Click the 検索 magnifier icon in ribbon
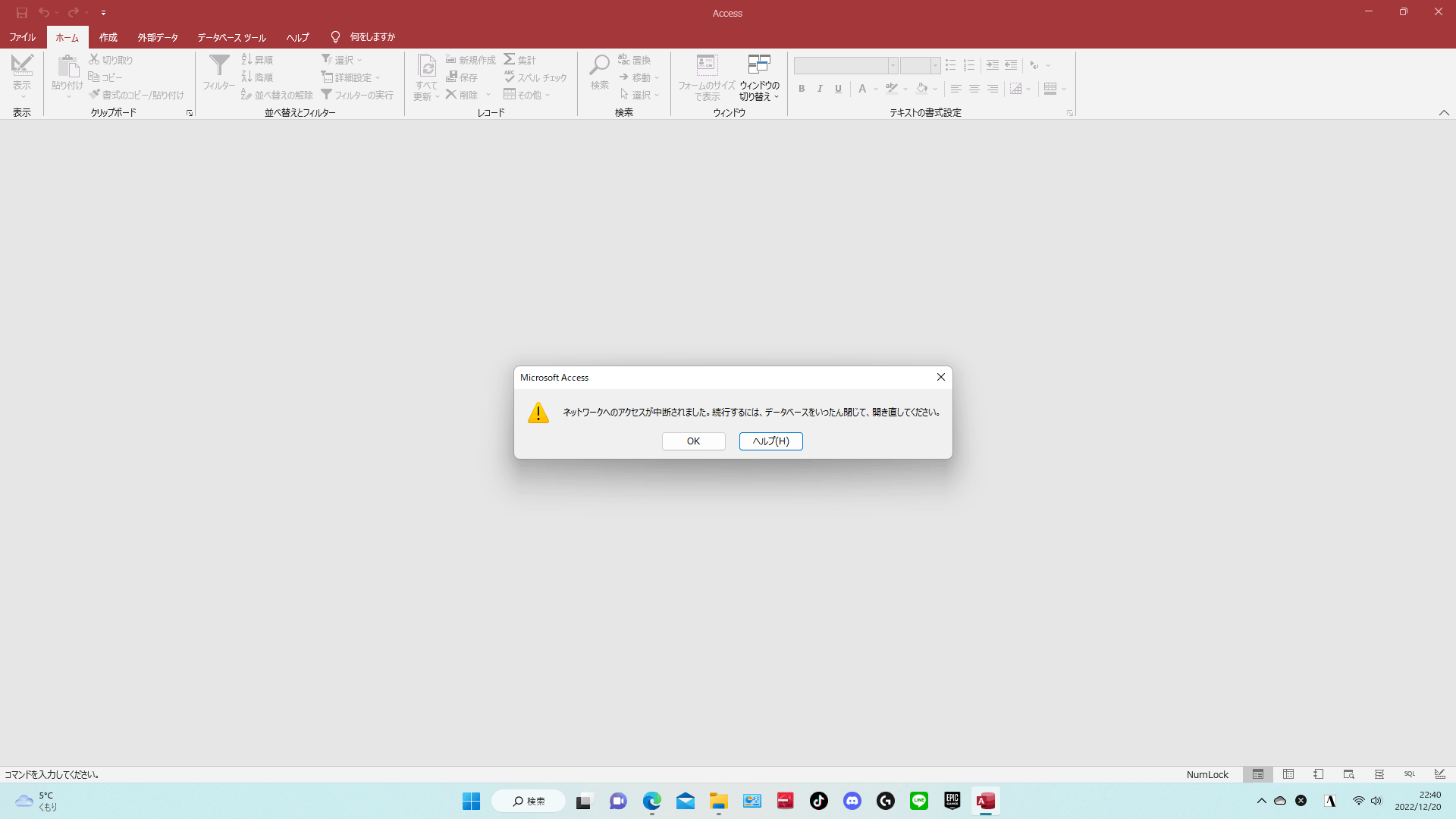The width and height of the screenshot is (1456, 819). (600, 66)
